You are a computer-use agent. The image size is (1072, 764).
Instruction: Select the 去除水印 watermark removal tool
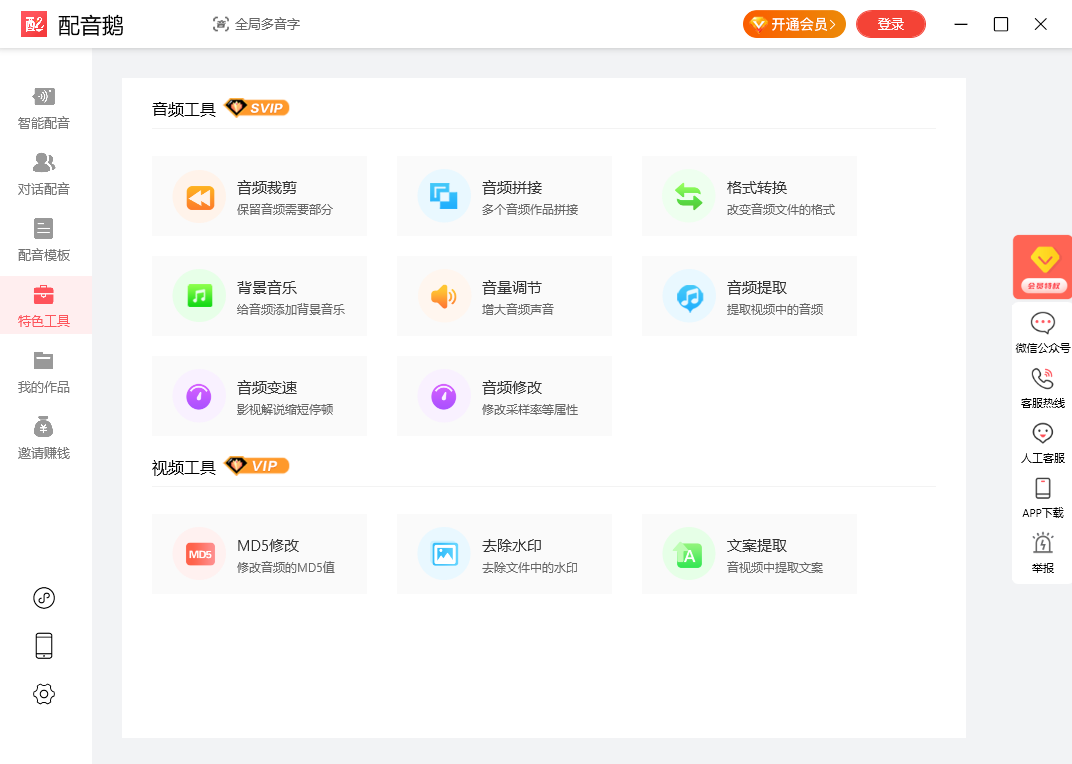(504, 554)
